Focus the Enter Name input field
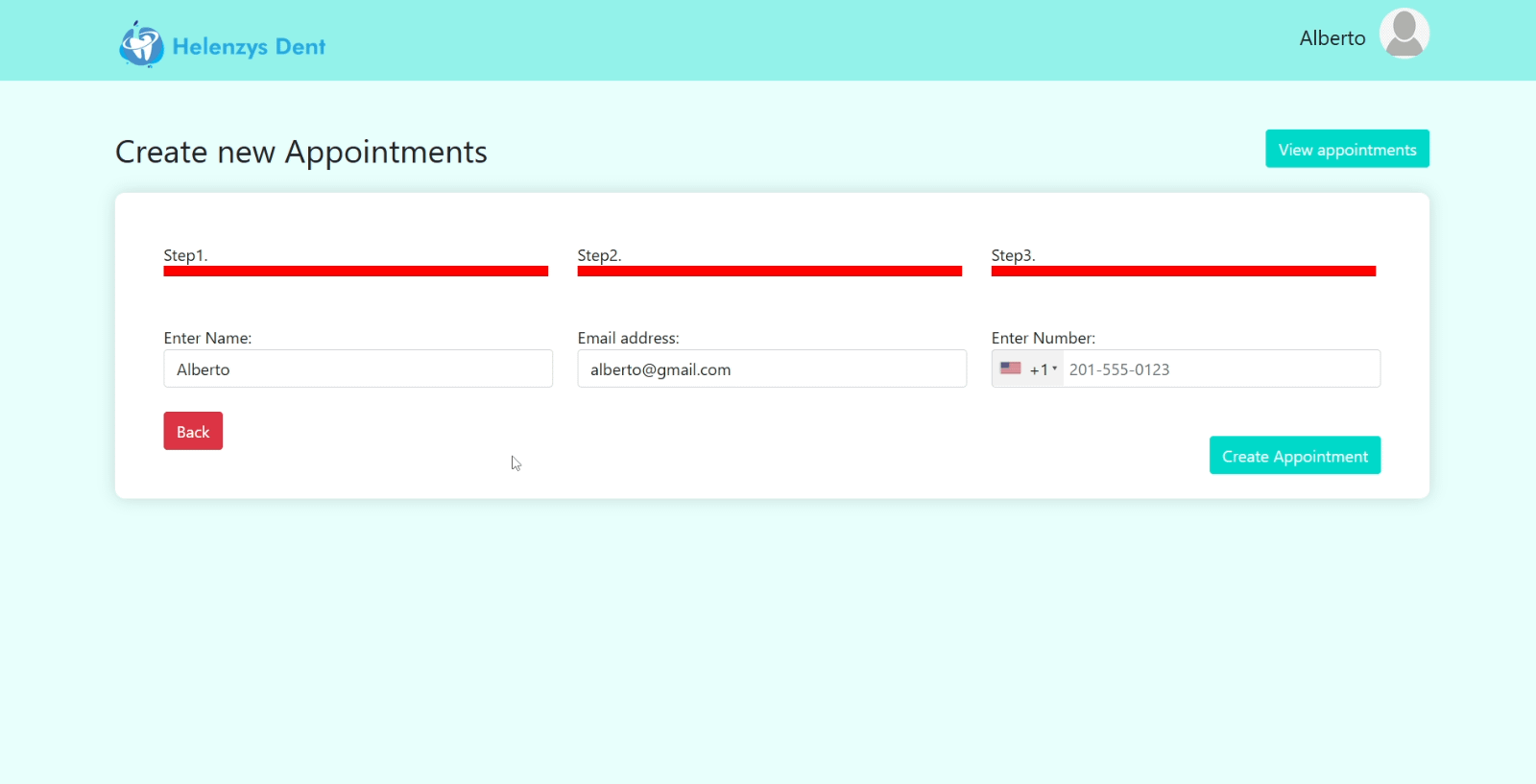The image size is (1536, 784). coord(357,369)
